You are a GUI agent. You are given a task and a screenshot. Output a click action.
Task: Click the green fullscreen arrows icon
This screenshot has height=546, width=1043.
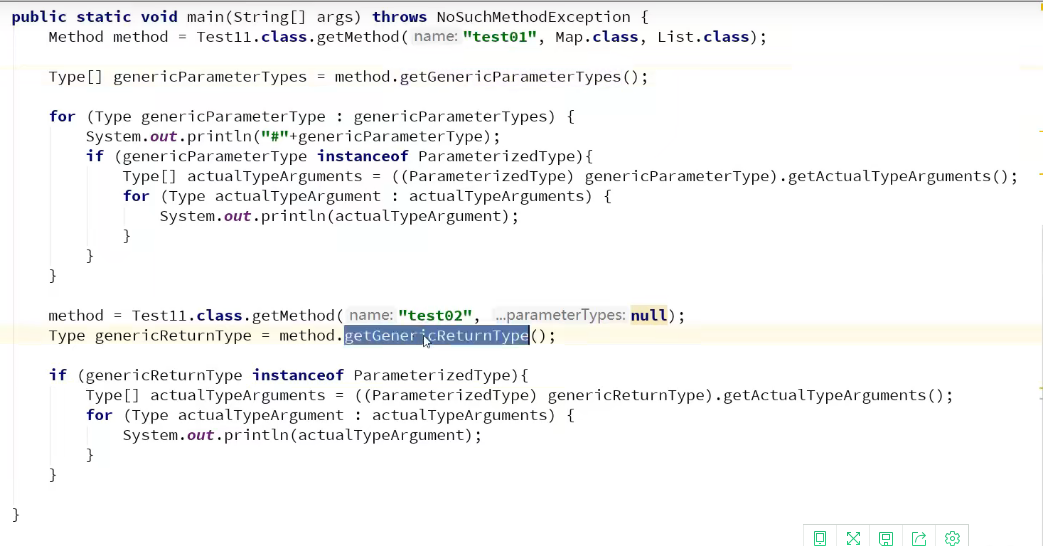[x=853, y=538]
